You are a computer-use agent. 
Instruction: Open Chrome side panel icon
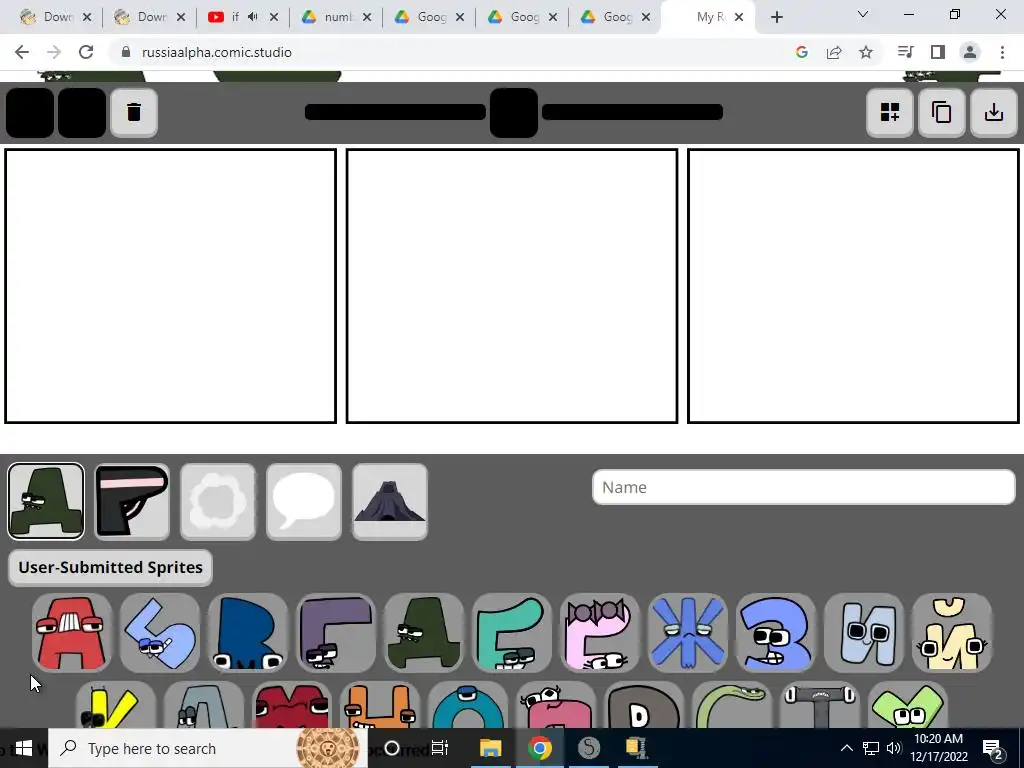[938, 52]
